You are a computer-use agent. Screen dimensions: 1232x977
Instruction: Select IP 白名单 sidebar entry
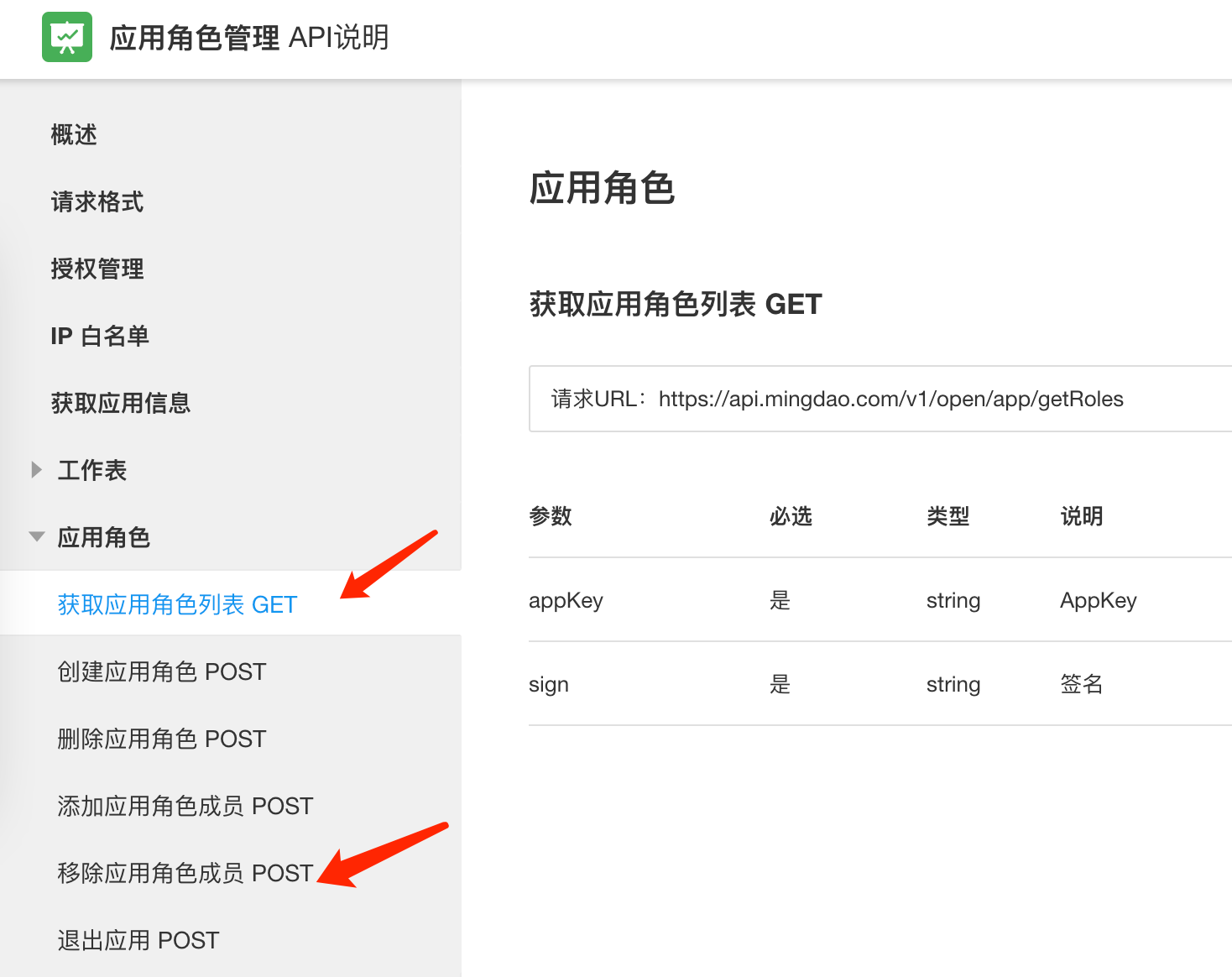pyautogui.click(x=100, y=336)
